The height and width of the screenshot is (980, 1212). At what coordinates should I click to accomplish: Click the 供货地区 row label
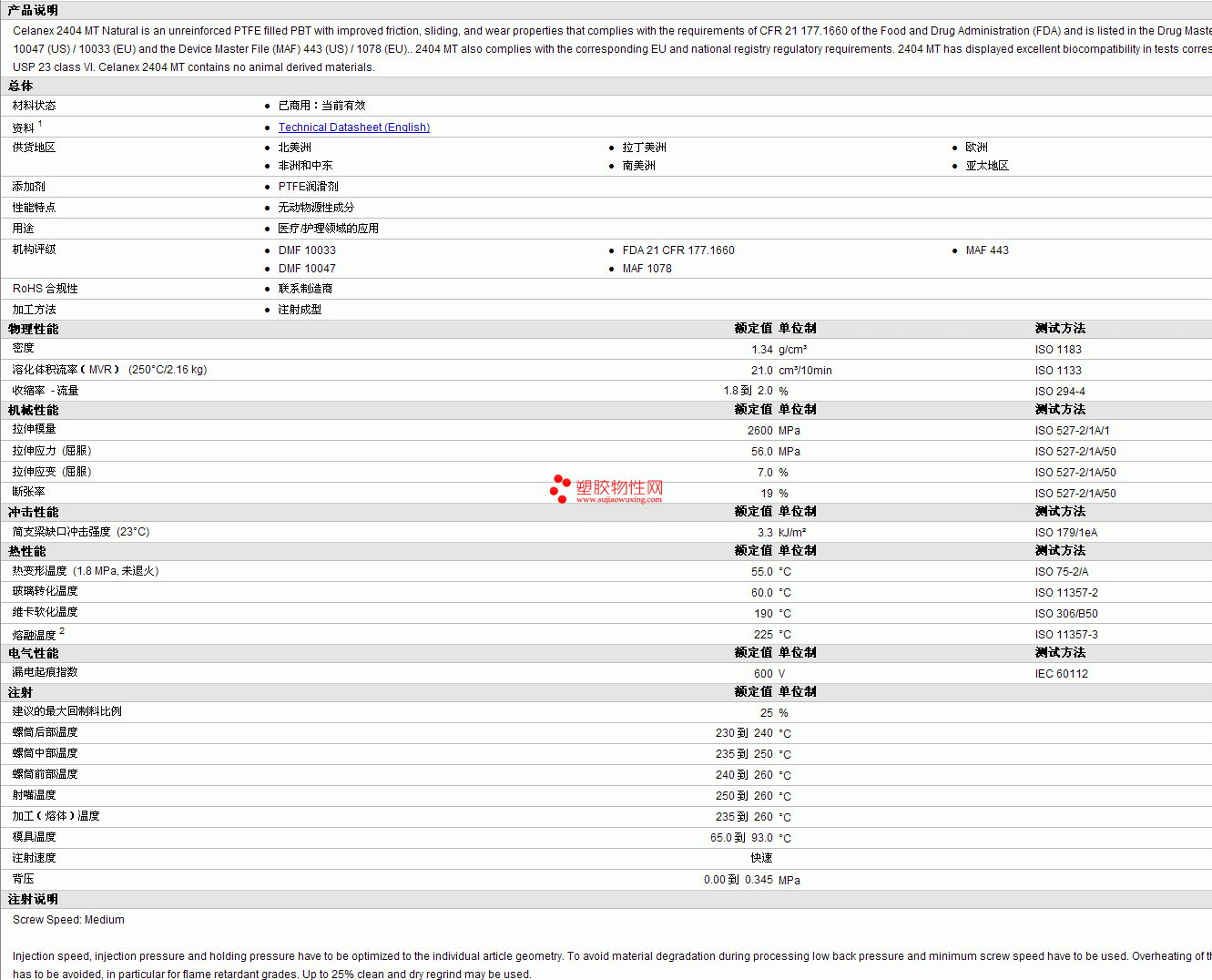coord(35,148)
